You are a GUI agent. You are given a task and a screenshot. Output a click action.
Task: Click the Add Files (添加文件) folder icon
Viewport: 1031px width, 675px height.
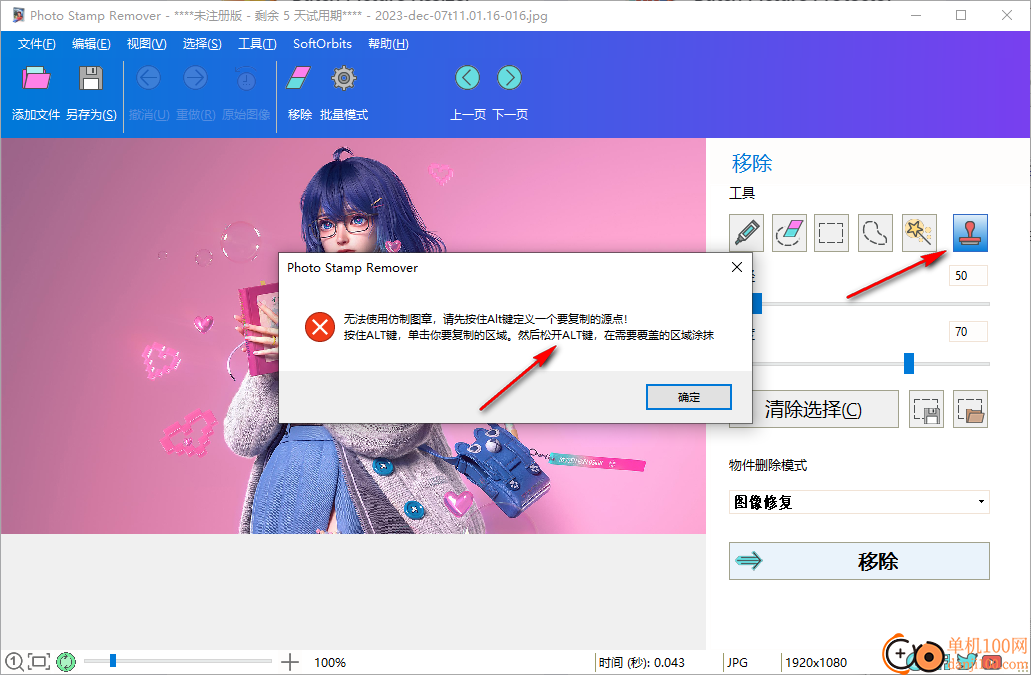click(36, 78)
